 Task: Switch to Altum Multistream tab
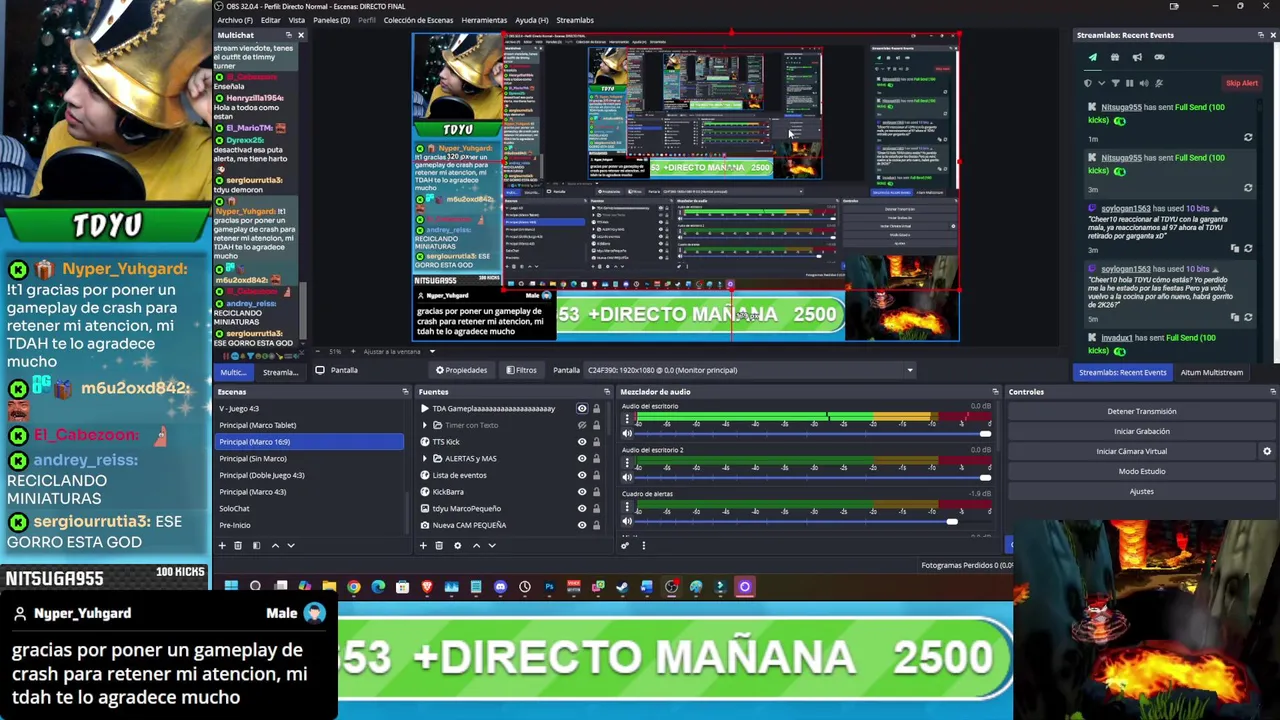tap(1211, 372)
